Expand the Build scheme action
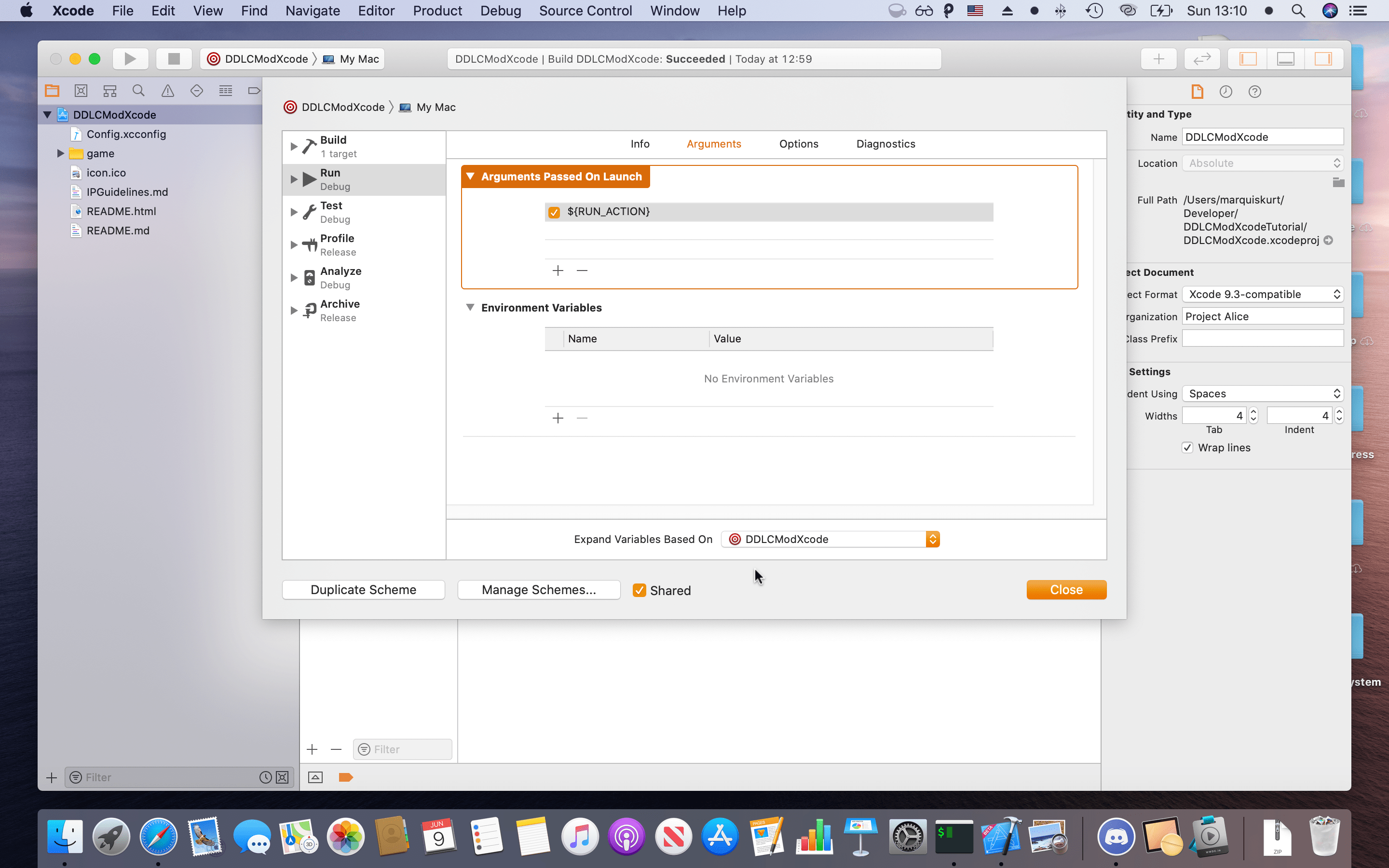1389x868 pixels. pos(294,147)
